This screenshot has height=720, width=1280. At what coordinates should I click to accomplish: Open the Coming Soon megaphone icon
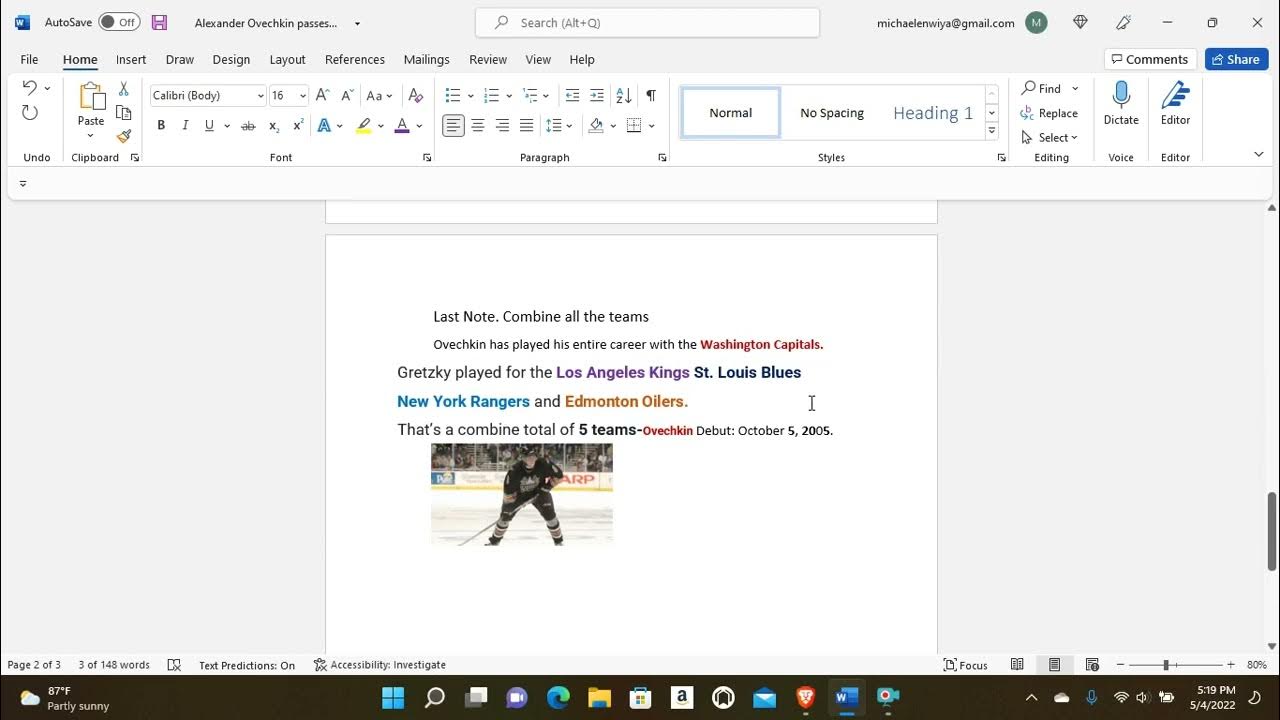[x=1124, y=22]
